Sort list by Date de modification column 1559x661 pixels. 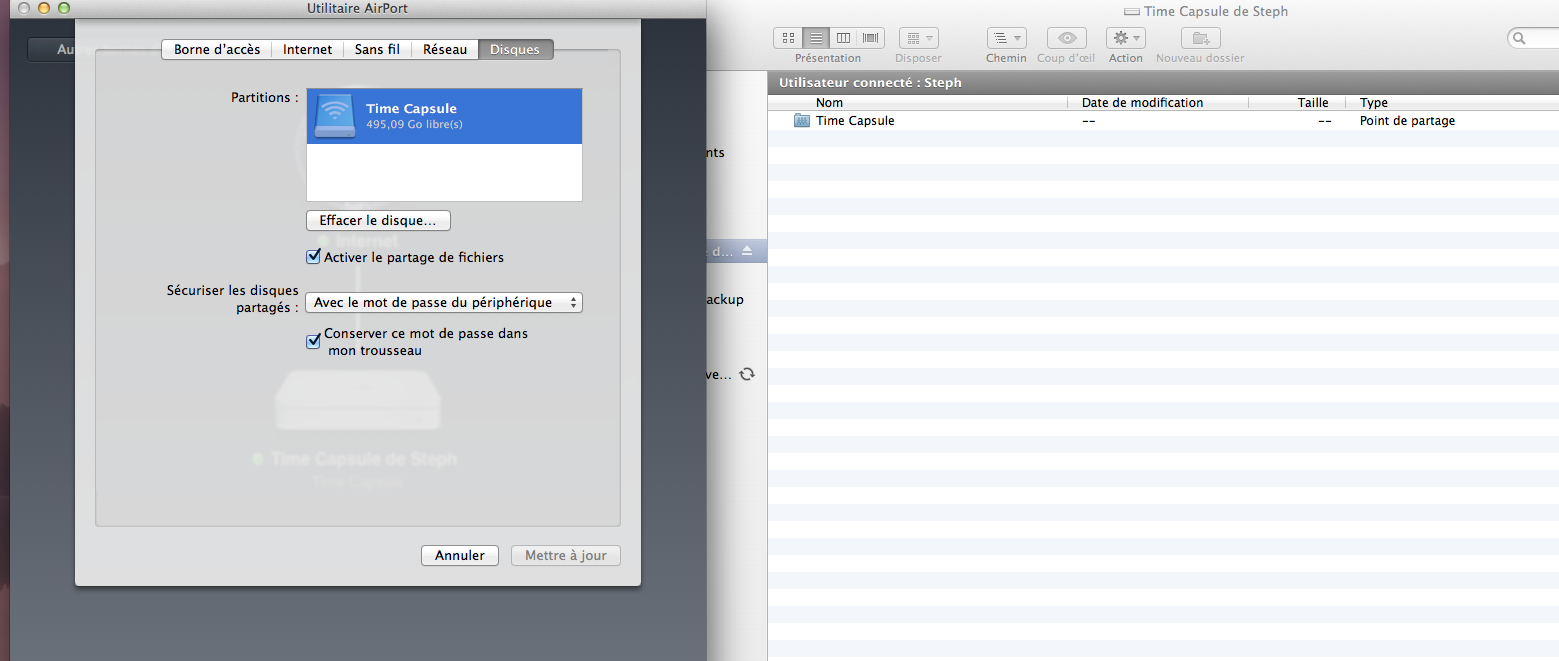click(x=1142, y=103)
